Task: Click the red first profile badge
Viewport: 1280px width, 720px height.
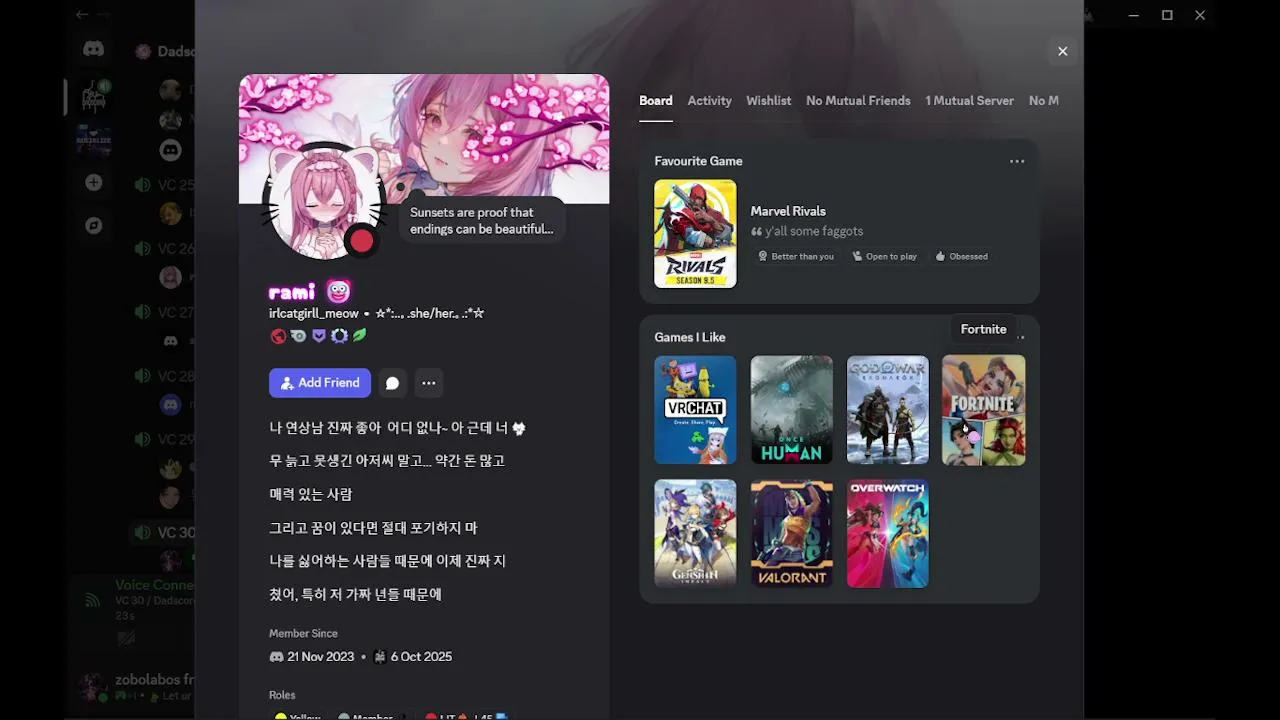Action: (278, 336)
